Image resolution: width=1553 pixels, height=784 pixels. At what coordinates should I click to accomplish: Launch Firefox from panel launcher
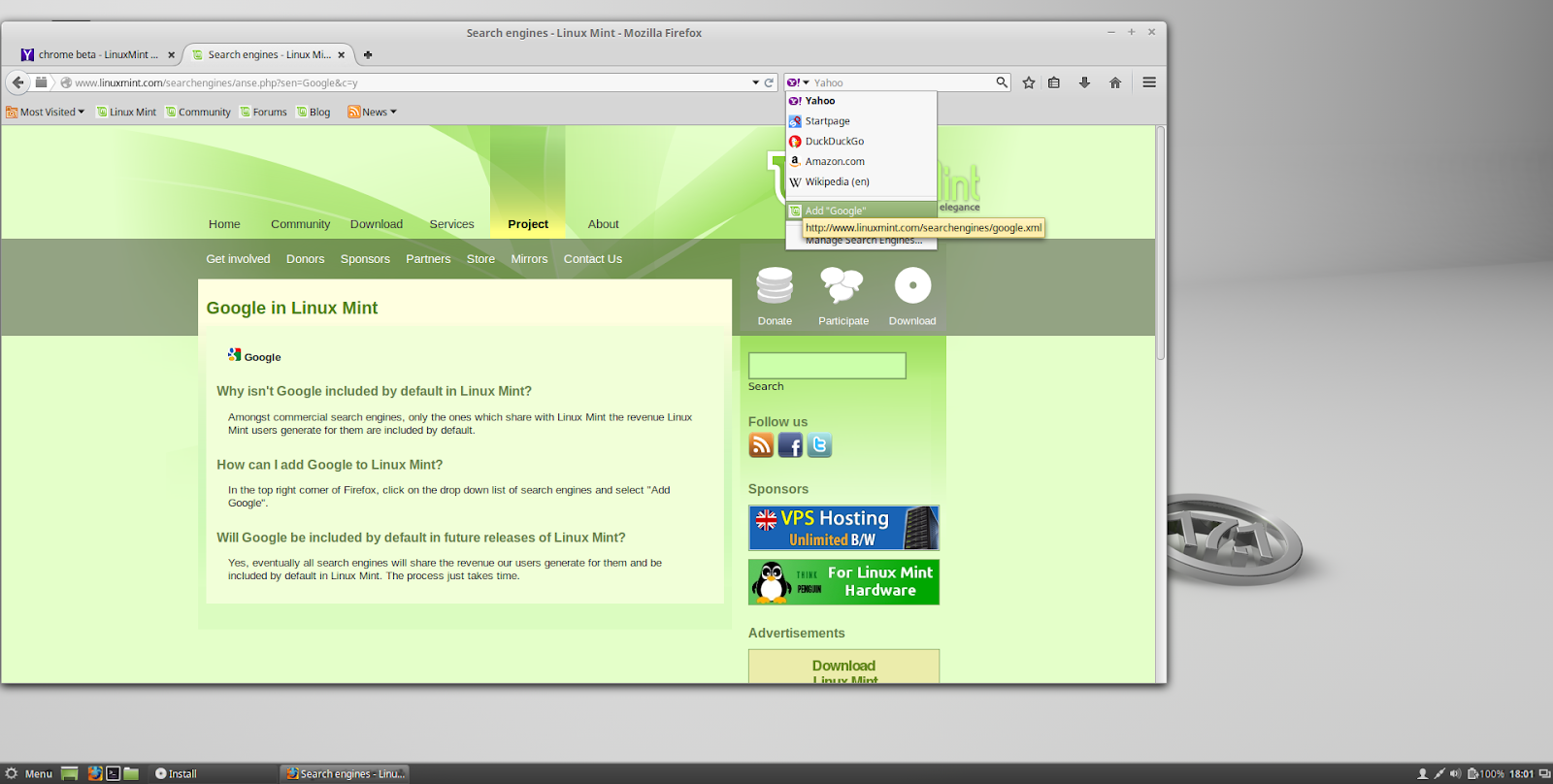click(95, 773)
